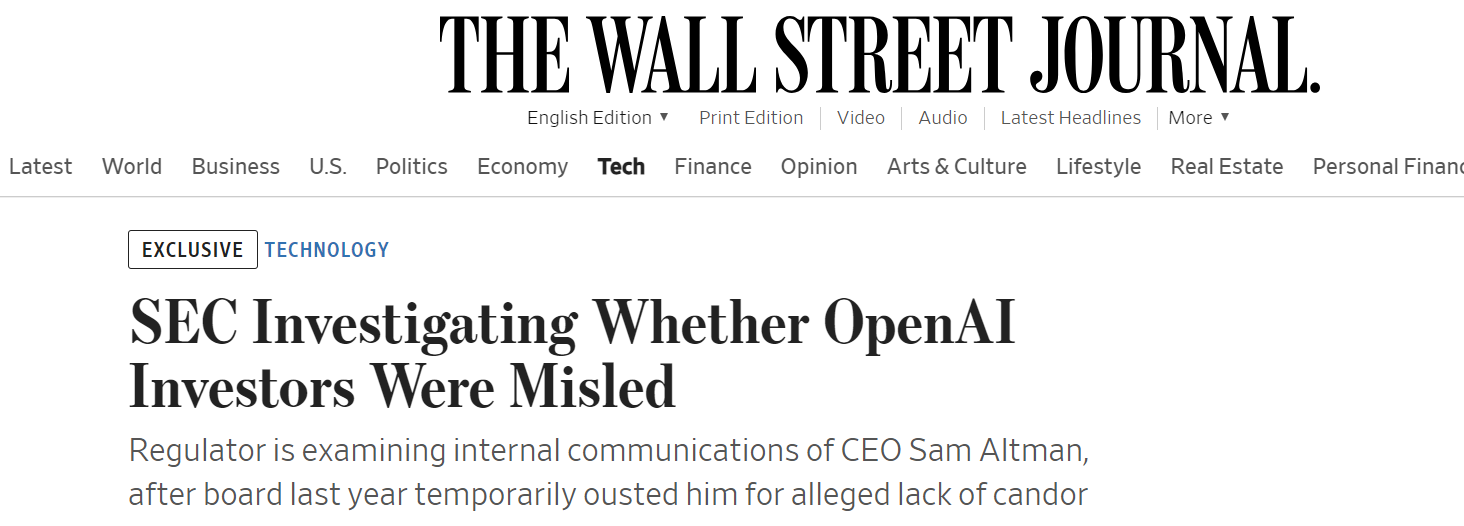The image size is (1464, 526).
Task: View Latest Headlines
Action: tap(1070, 118)
